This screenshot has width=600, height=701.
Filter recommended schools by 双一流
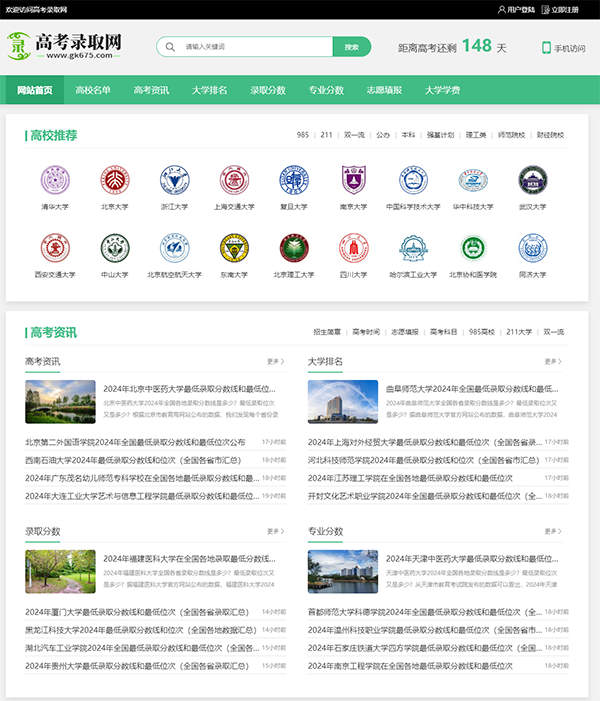click(354, 135)
